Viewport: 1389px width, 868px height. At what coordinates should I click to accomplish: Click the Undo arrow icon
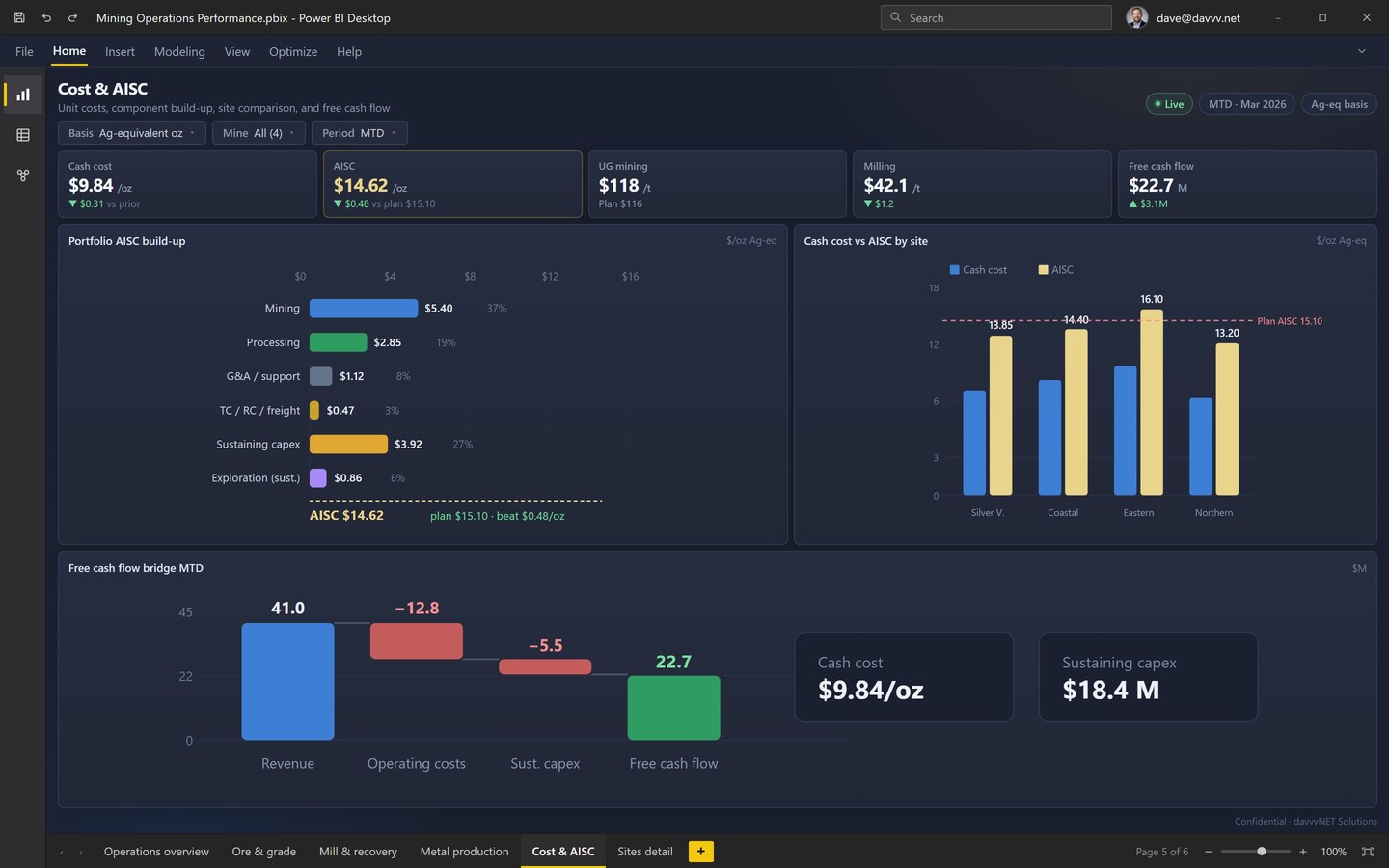point(46,17)
